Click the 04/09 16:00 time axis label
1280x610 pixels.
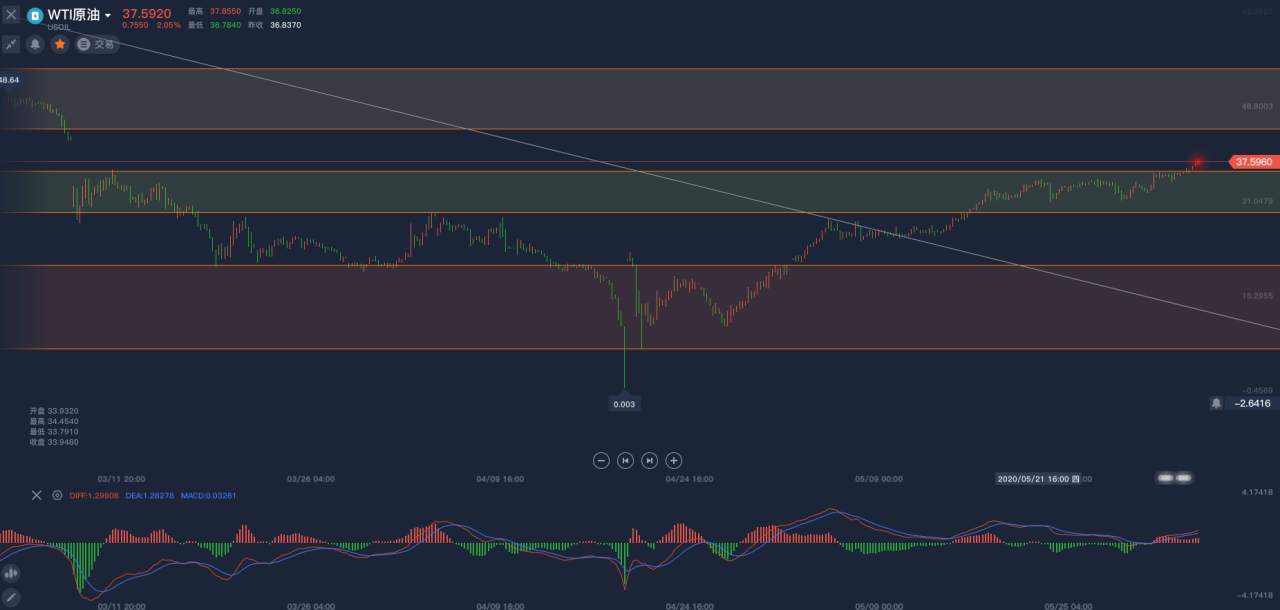pyautogui.click(x=500, y=479)
